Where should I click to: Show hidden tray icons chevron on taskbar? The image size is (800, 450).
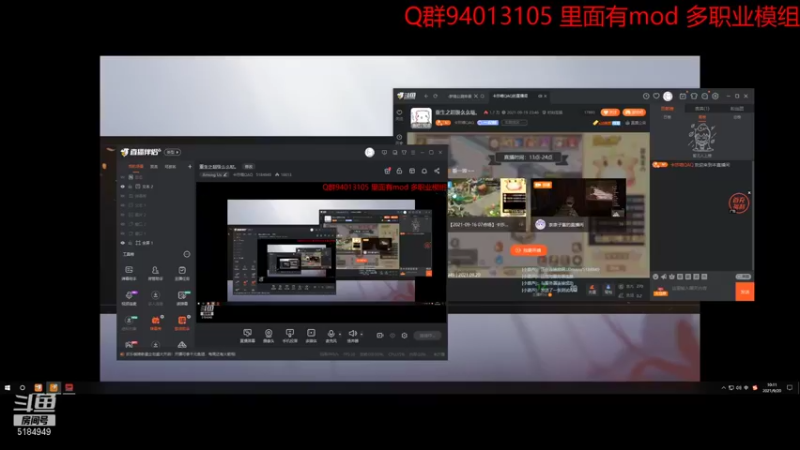(723, 388)
